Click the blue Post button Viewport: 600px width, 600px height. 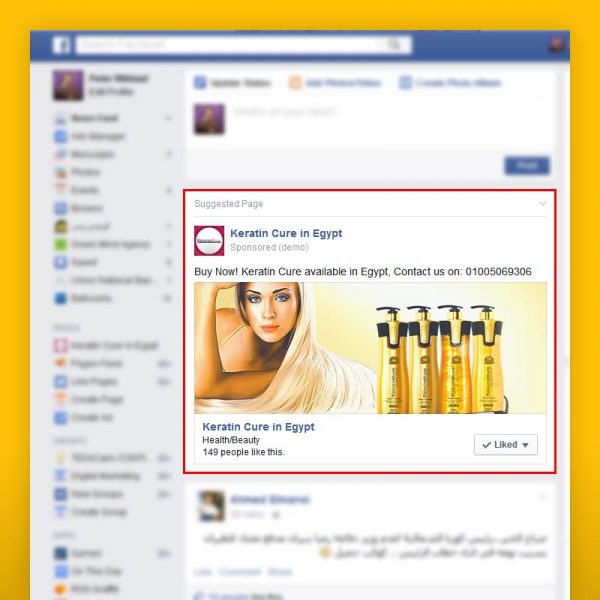527,166
